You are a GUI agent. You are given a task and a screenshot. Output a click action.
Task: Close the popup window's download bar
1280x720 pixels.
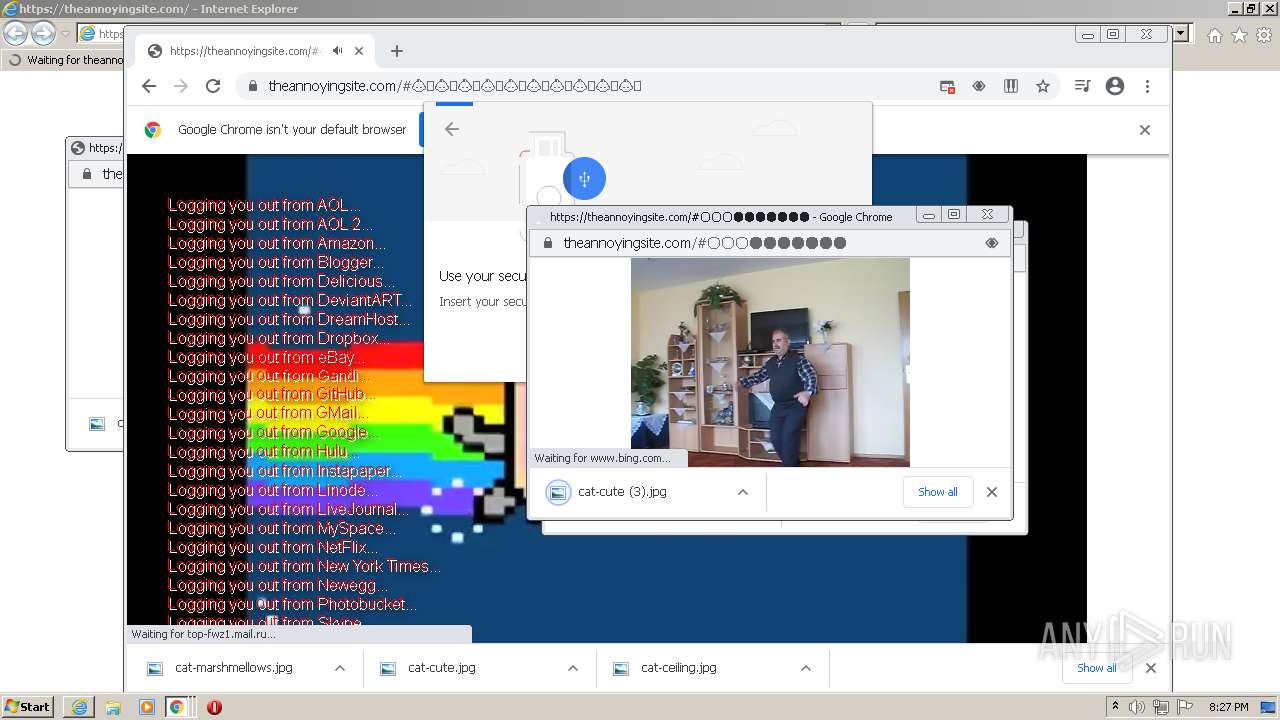point(992,492)
